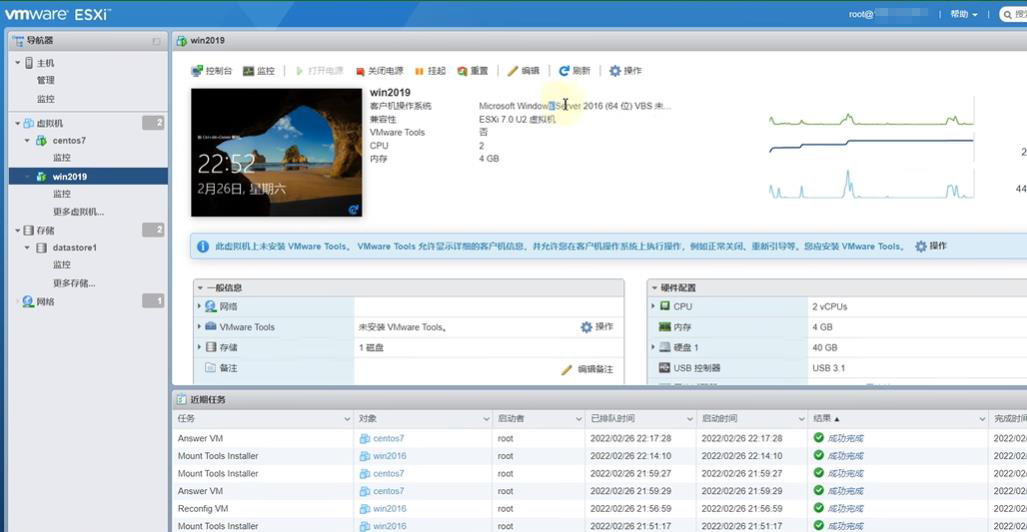Collapse the 虚拟机 tree node

pyautogui.click(x=17, y=123)
